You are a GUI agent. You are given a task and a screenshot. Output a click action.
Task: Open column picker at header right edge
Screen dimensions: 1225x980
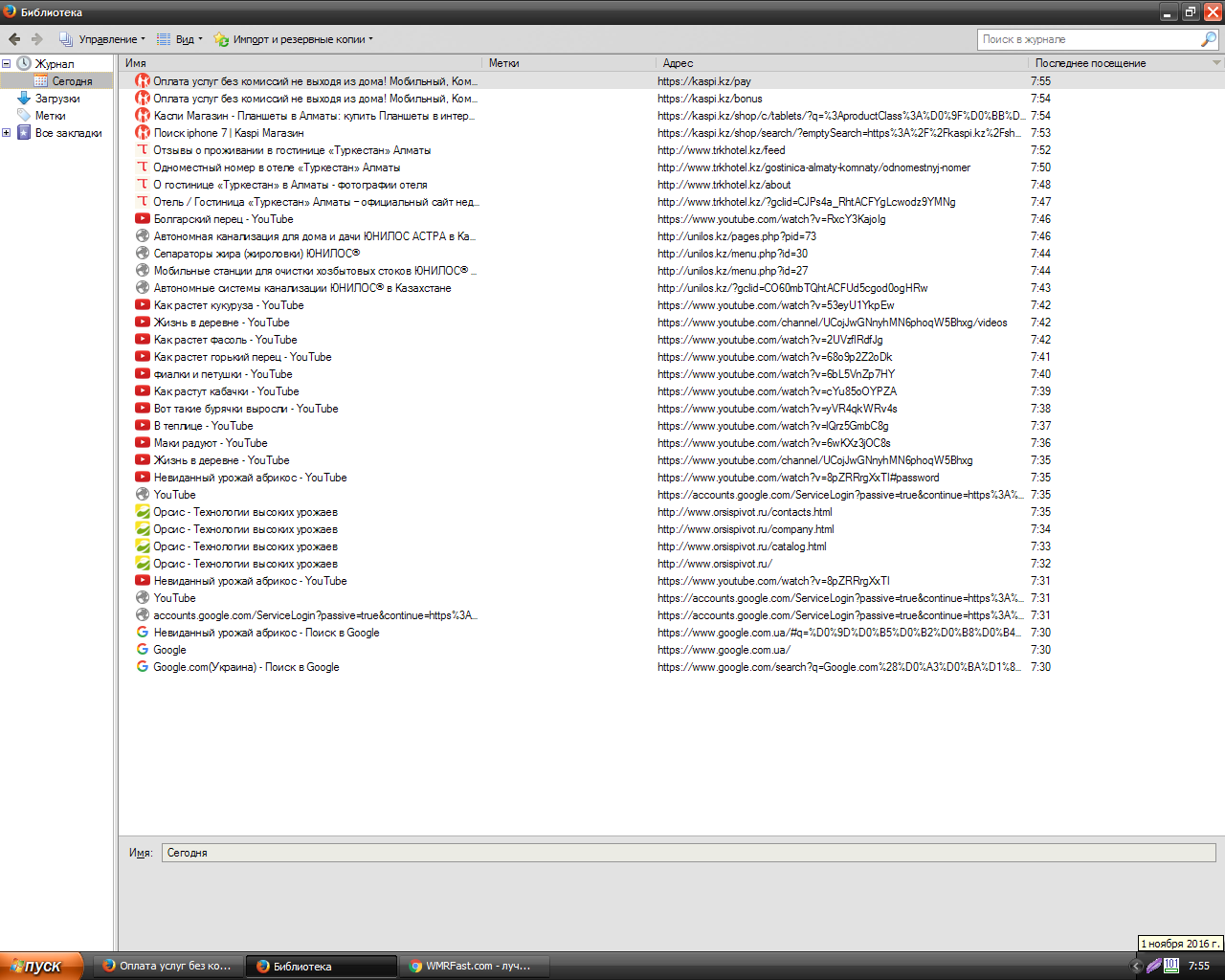1217,63
